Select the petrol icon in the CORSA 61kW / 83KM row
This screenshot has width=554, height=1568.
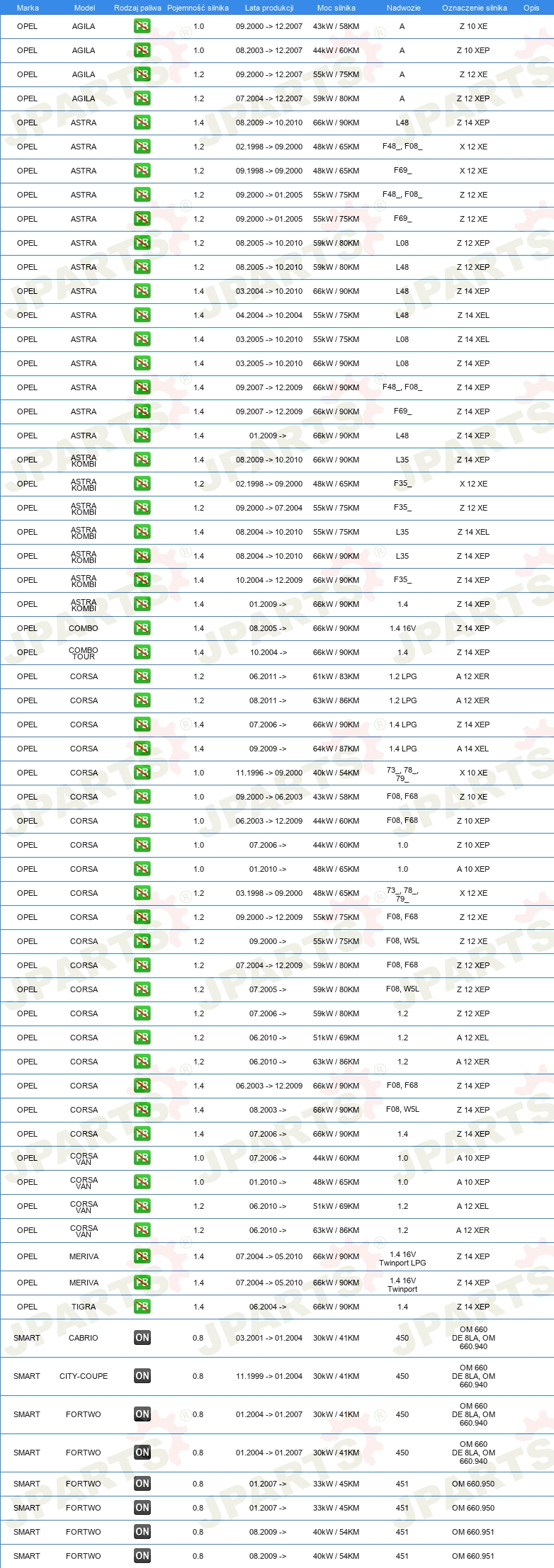coord(142,676)
